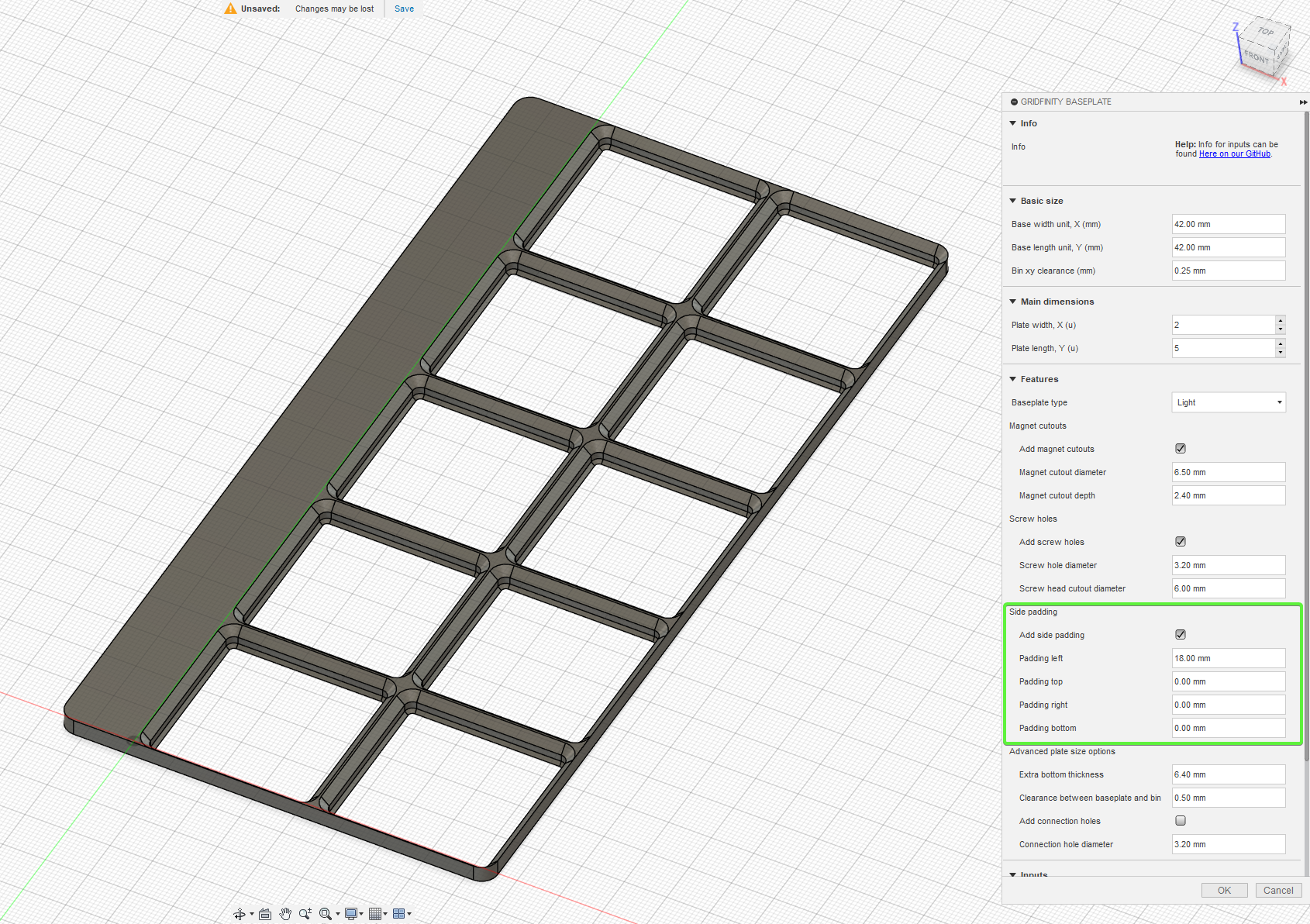The height and width of the screenshot is (924, 1310).
Task: Uncheck Add magnet cutouts
Action: pyautogui.click(x=1181, y=448)
